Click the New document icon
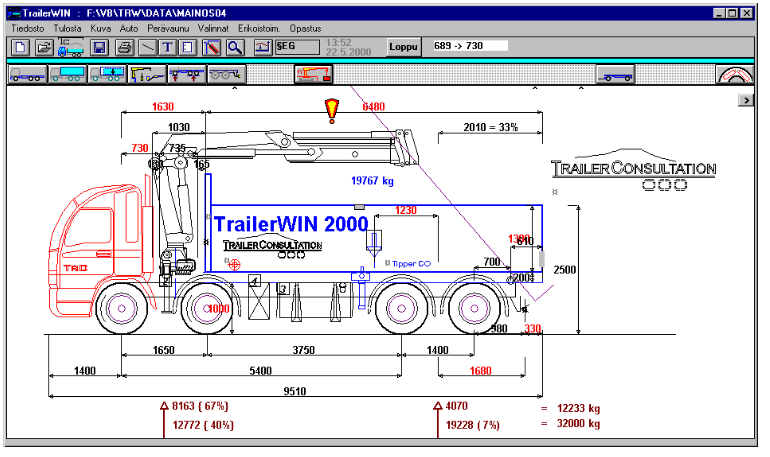Viewport: 770px width, 457px height. (x=20, y=47)
